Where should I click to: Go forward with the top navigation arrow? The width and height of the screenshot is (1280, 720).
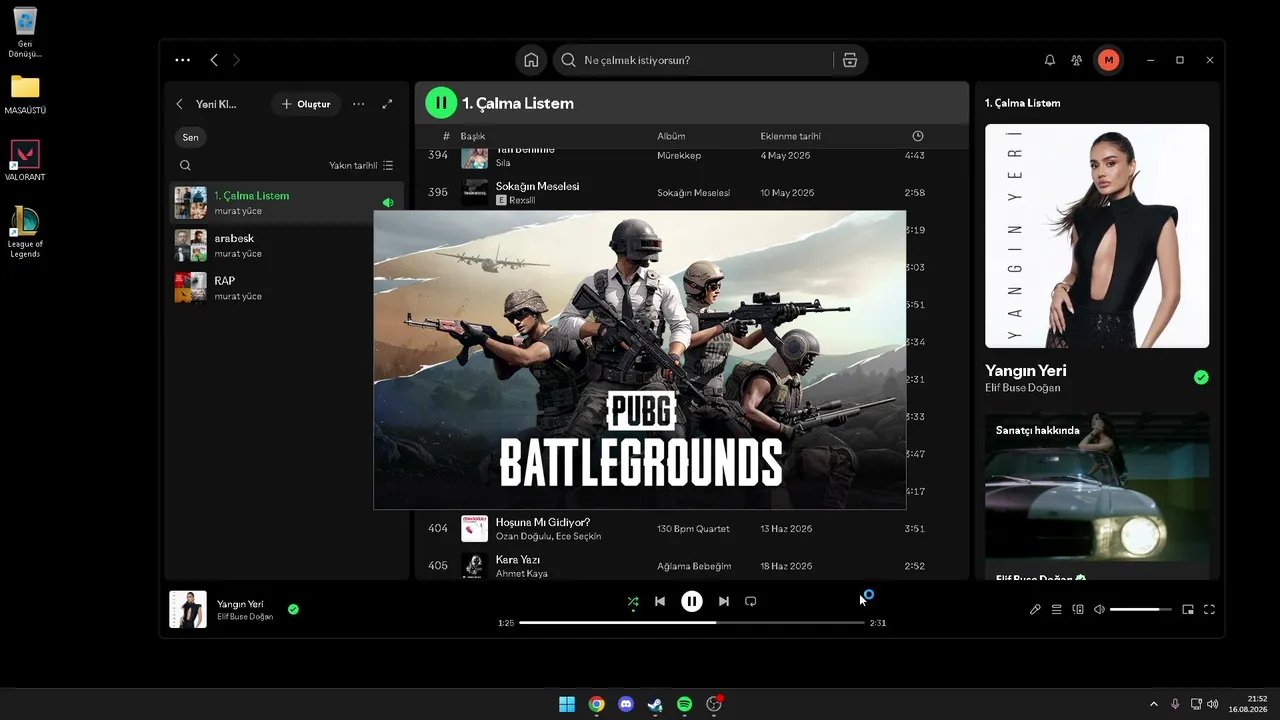[x=236, y=60]
